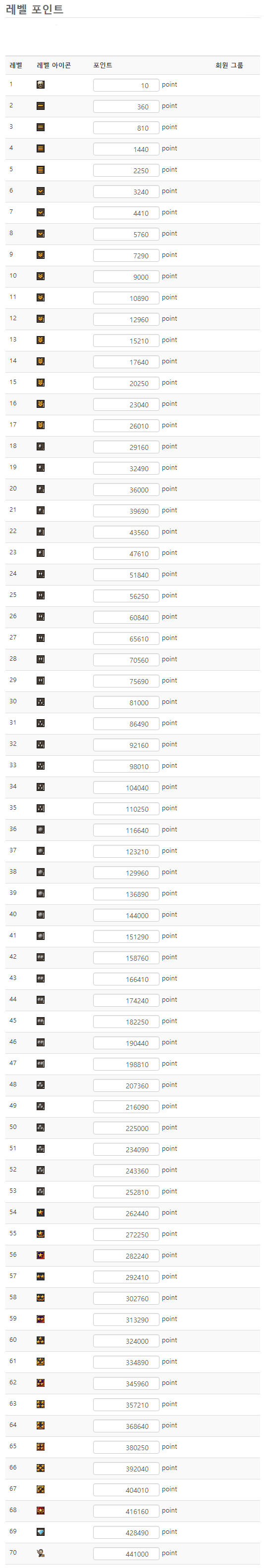The height and width of the screenshot is (1568, 264).
Task: Click the level 60 field showing 324000
Action: pyautogui.click(x=126, y=1340)
